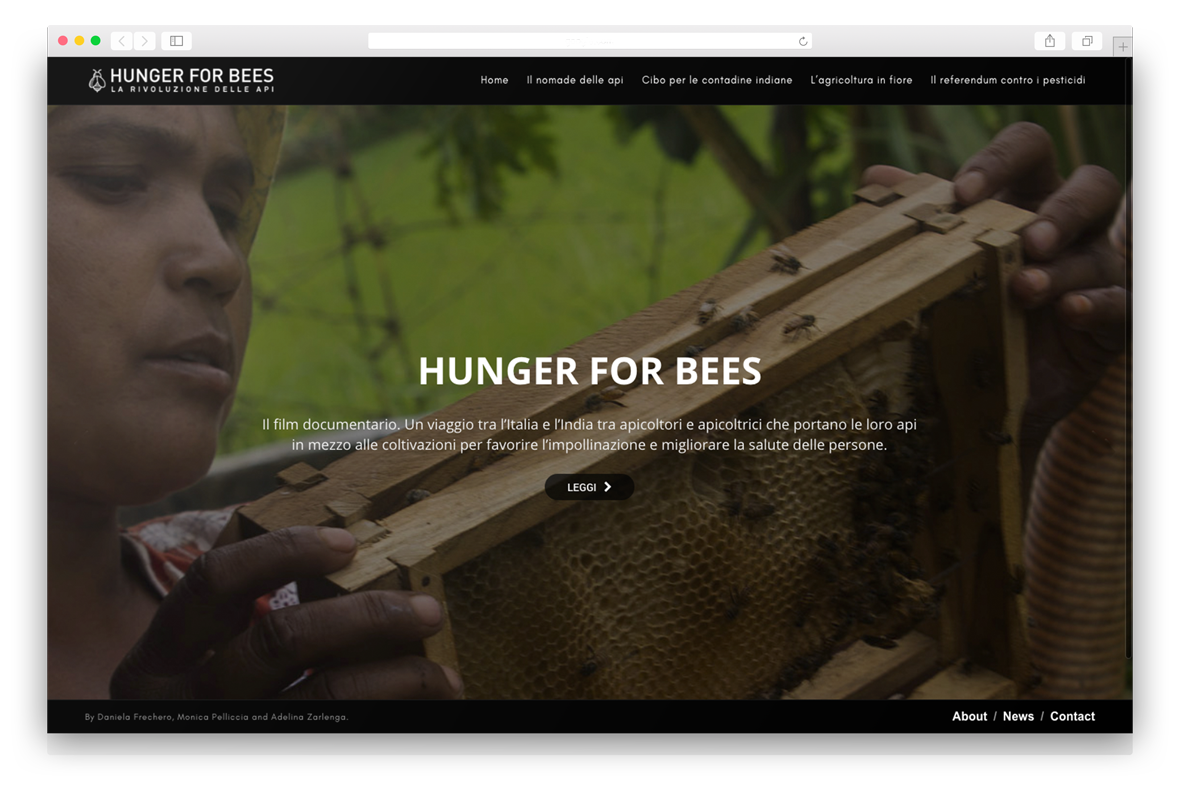Open the Safari share icon
The width and height of the screenshot is (1180, 800).
tap(1049, 41)
